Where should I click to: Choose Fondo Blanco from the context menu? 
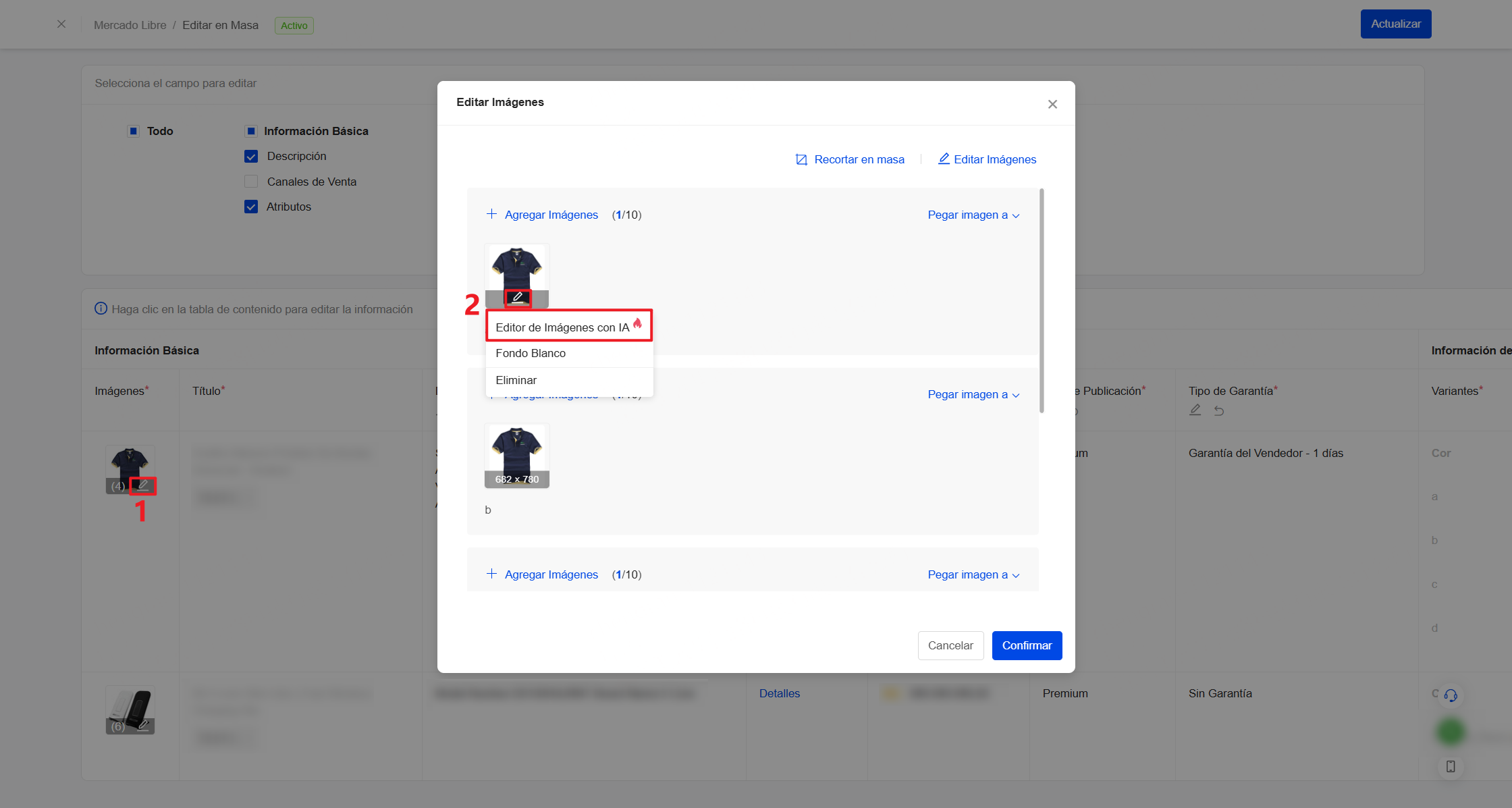(x=531, y=353)
